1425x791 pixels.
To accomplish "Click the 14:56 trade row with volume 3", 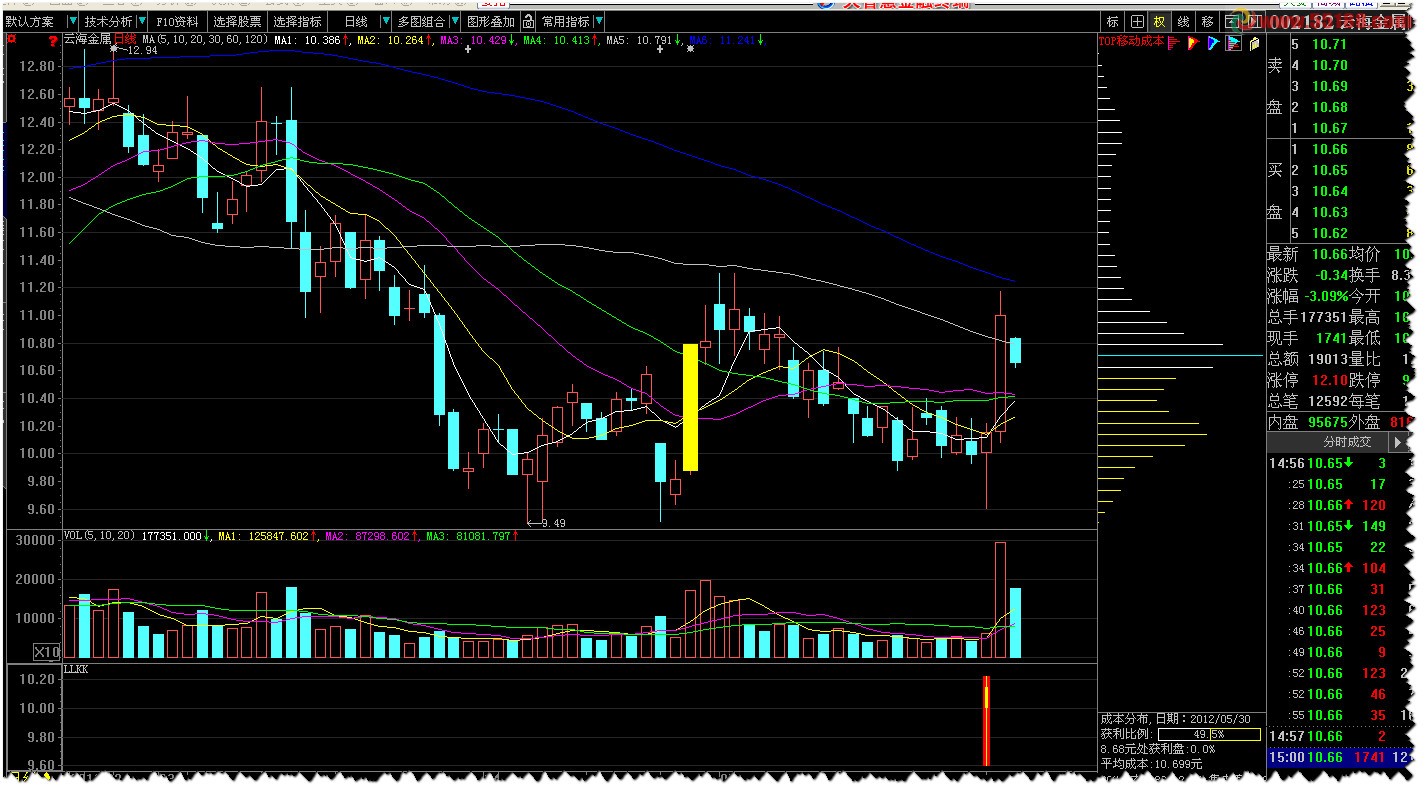I will [x=1340, y=463].
